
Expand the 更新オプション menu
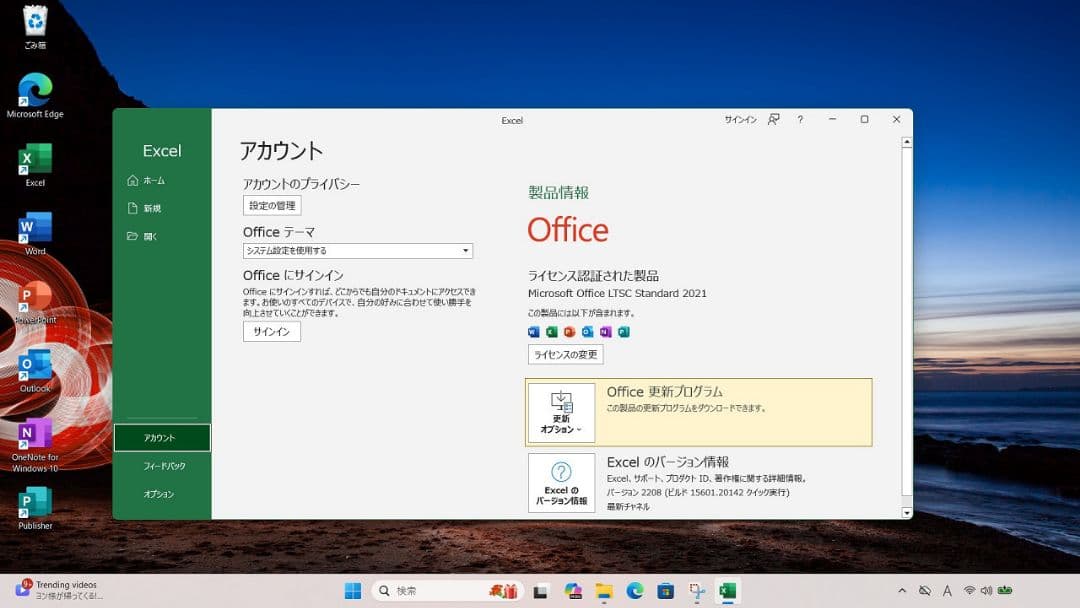pos(563,413)
